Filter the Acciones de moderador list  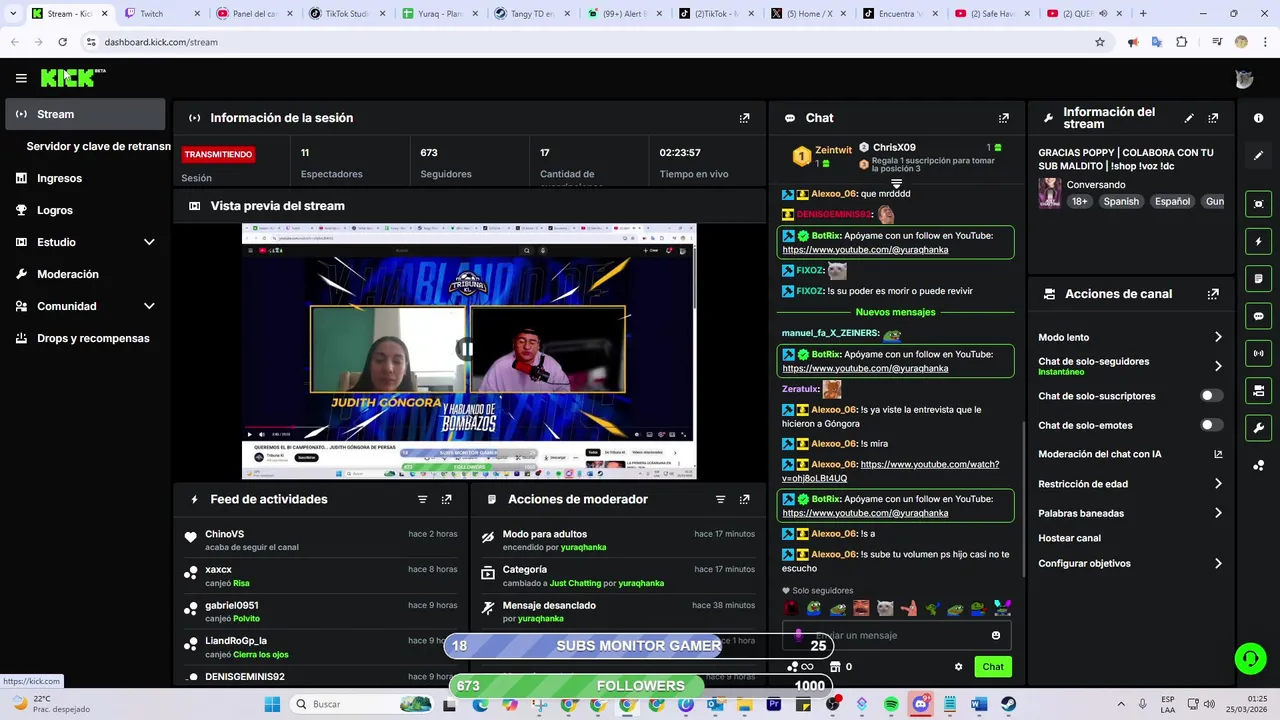coord(720,499)
